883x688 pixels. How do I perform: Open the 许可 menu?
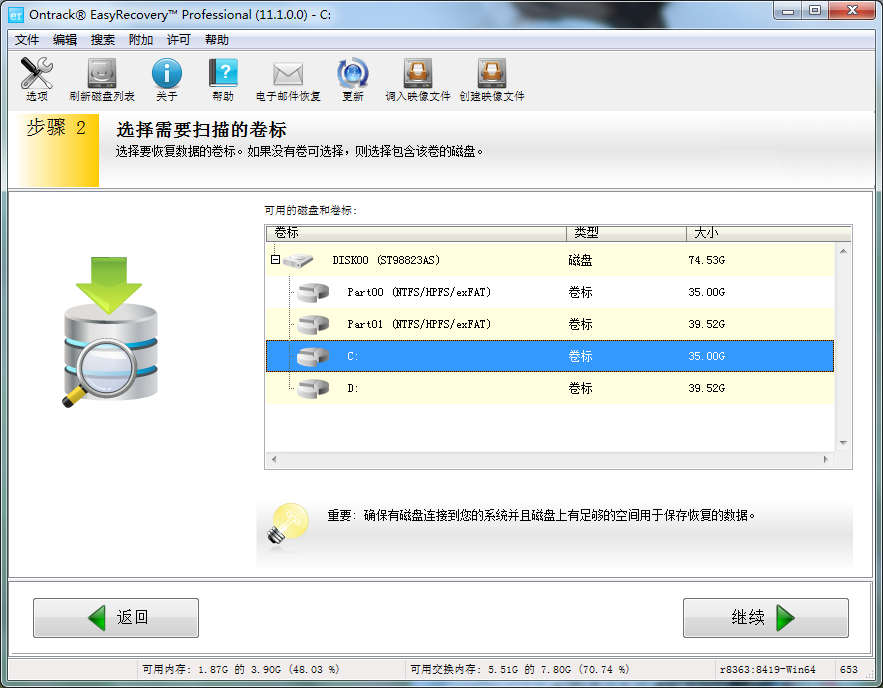(x=179, y=40)
